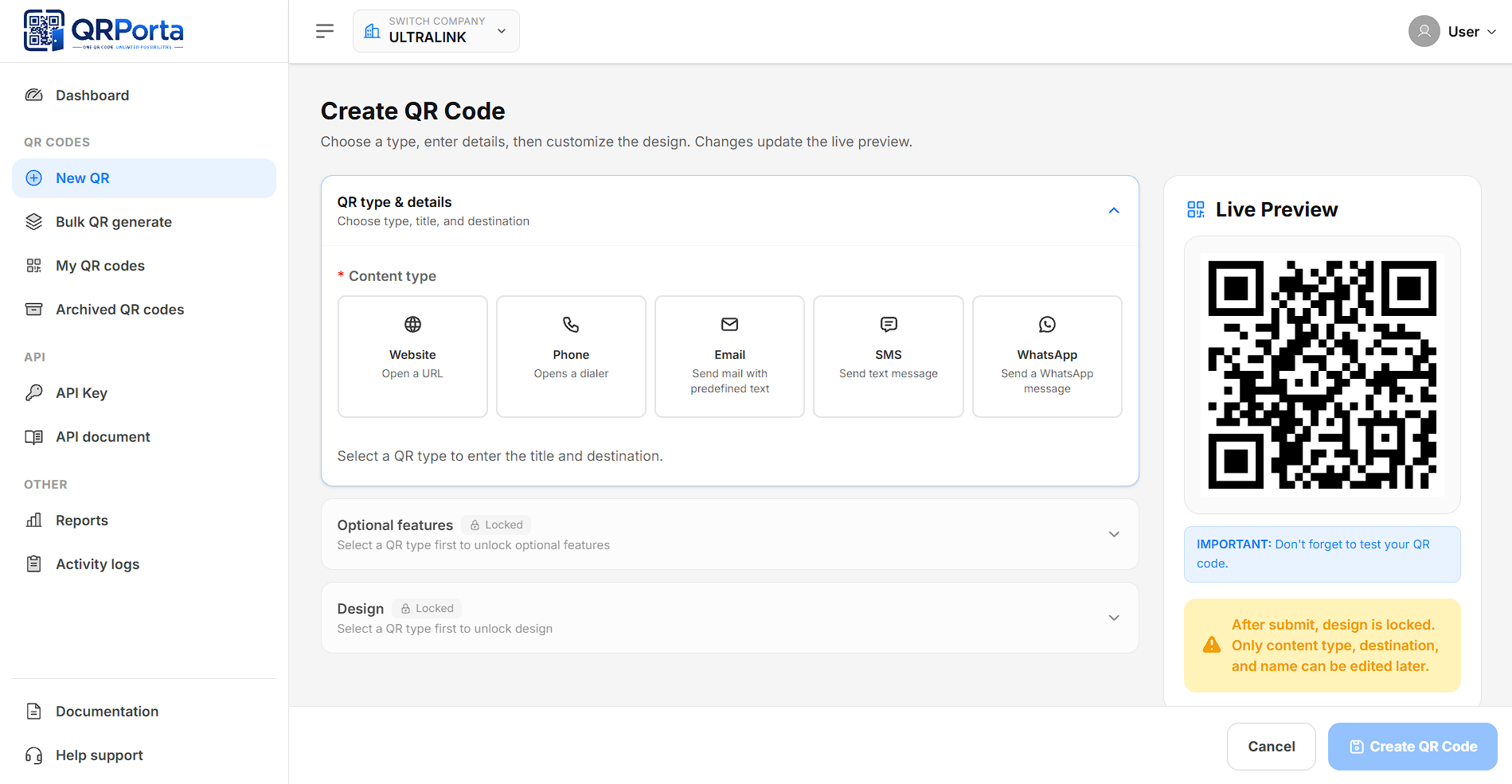The height and width of the screenshot is (784, 1512).
Task: Collapse the QR type & details section
Action: [1114, 211]
